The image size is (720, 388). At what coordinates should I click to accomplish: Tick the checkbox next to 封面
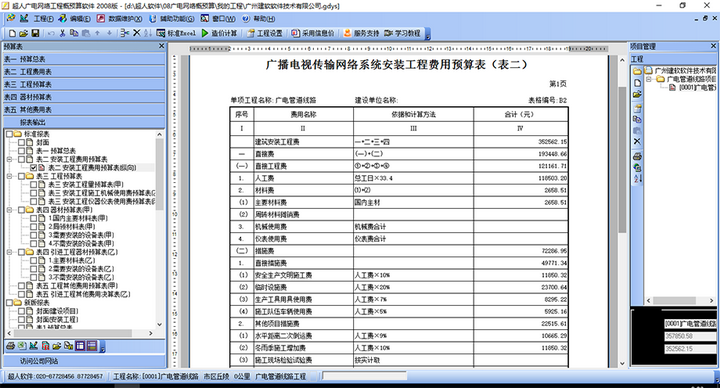pos(21,142)
